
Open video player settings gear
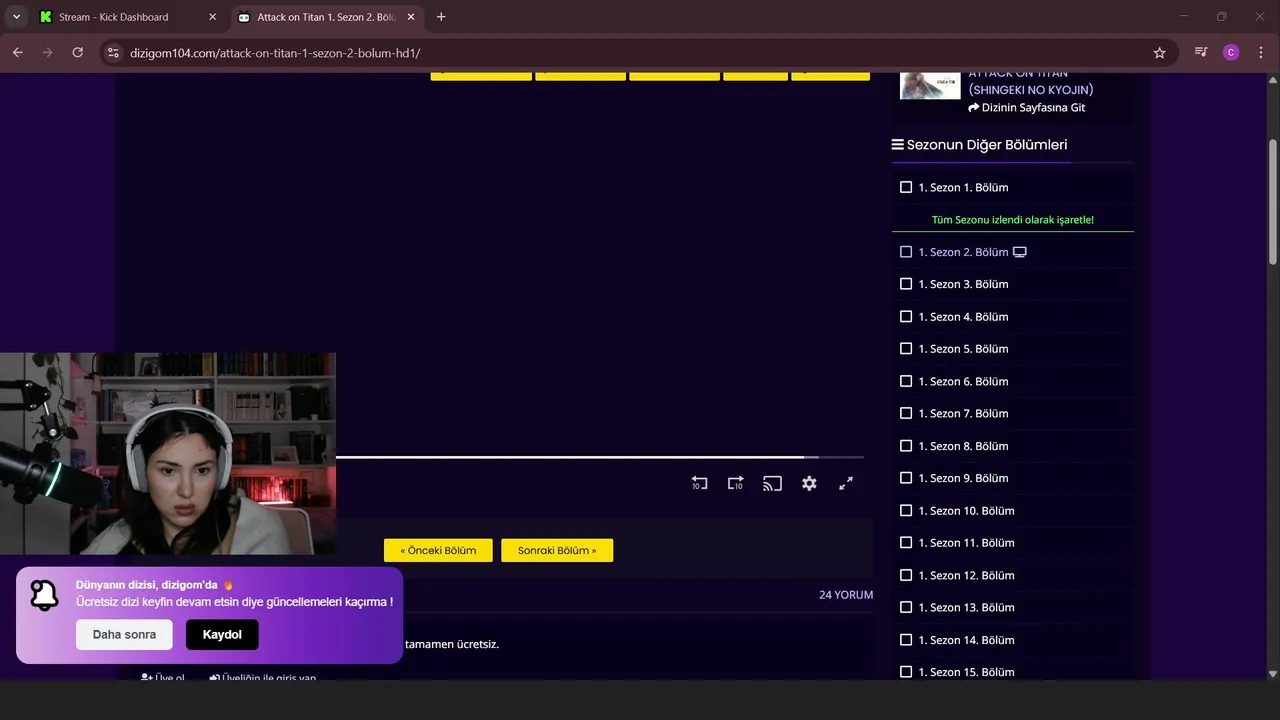pos(809,483)
